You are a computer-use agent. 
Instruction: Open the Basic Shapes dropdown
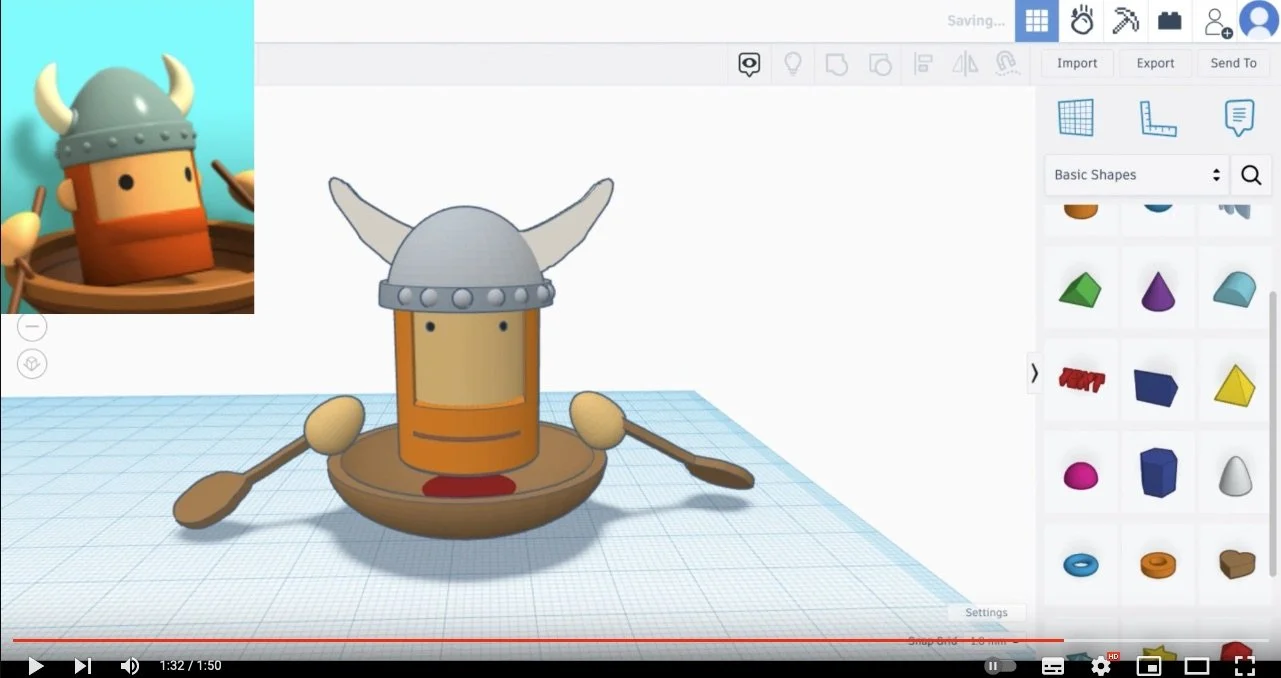pyautogui.click(x=1137, y=175)
